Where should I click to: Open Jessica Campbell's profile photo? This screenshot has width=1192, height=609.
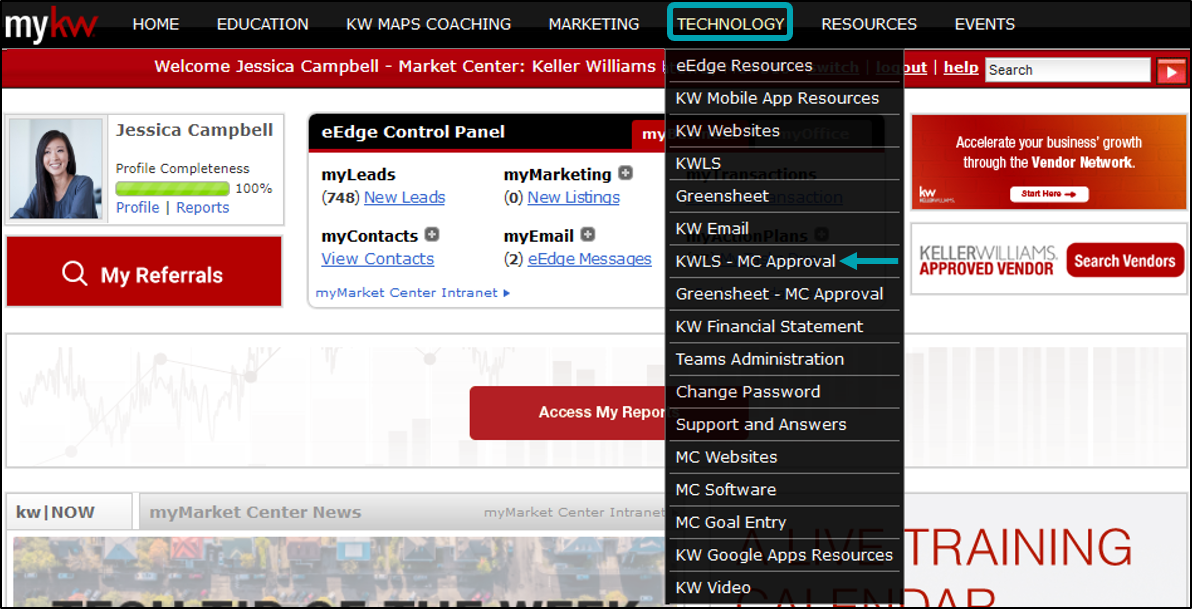pos(56,169)
